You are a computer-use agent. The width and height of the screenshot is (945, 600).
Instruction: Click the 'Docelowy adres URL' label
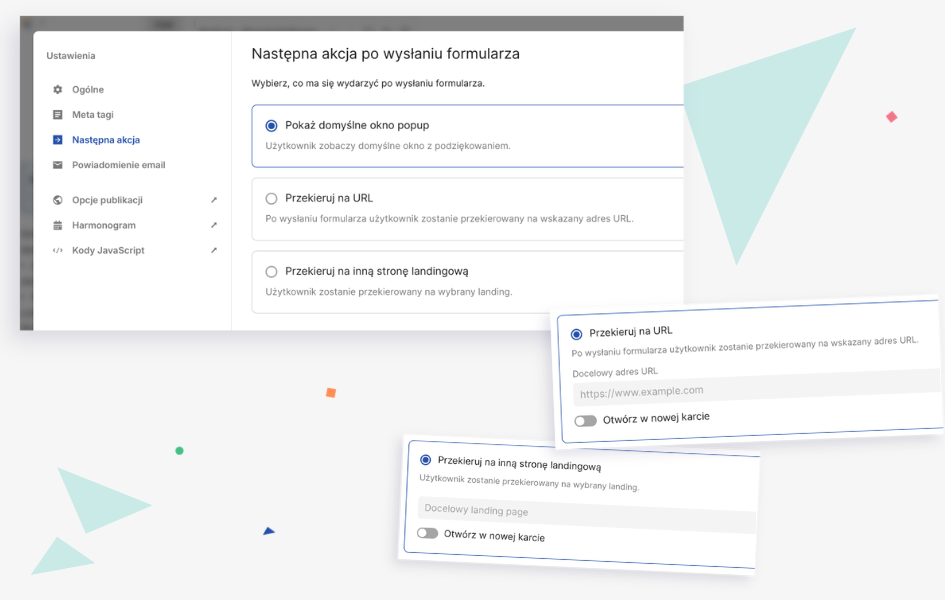click(615, 372)
